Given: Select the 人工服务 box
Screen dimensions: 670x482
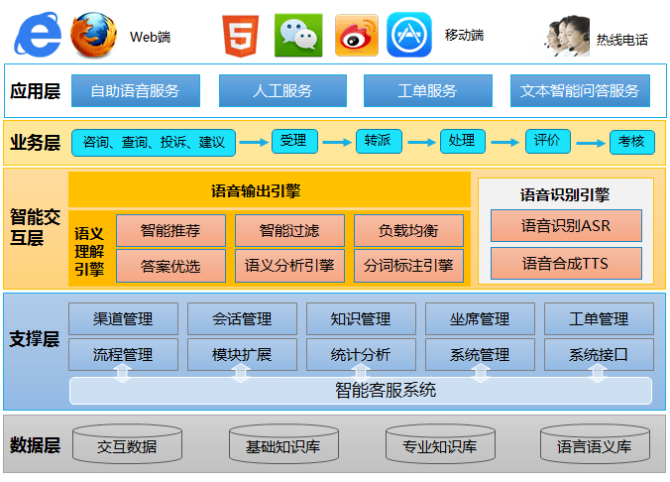Looking at the screenshot, I should tap(283, 91).
